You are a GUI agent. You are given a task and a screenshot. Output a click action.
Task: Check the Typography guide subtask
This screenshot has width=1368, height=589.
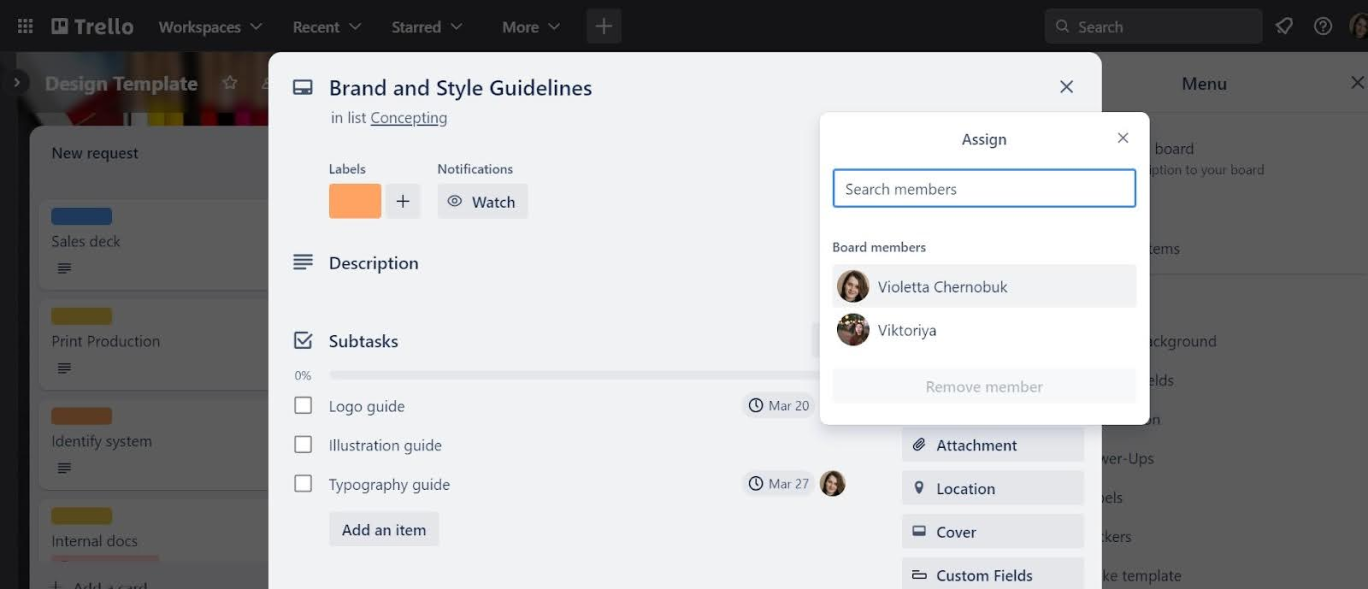[303, 484]
